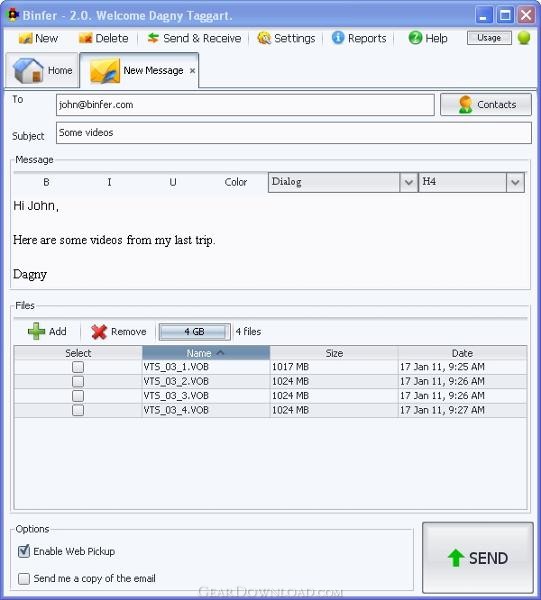Click the green up arrow on SEND
Image resolution: width=541 pixels, height=600 pixels.
[x=456, y=558]
